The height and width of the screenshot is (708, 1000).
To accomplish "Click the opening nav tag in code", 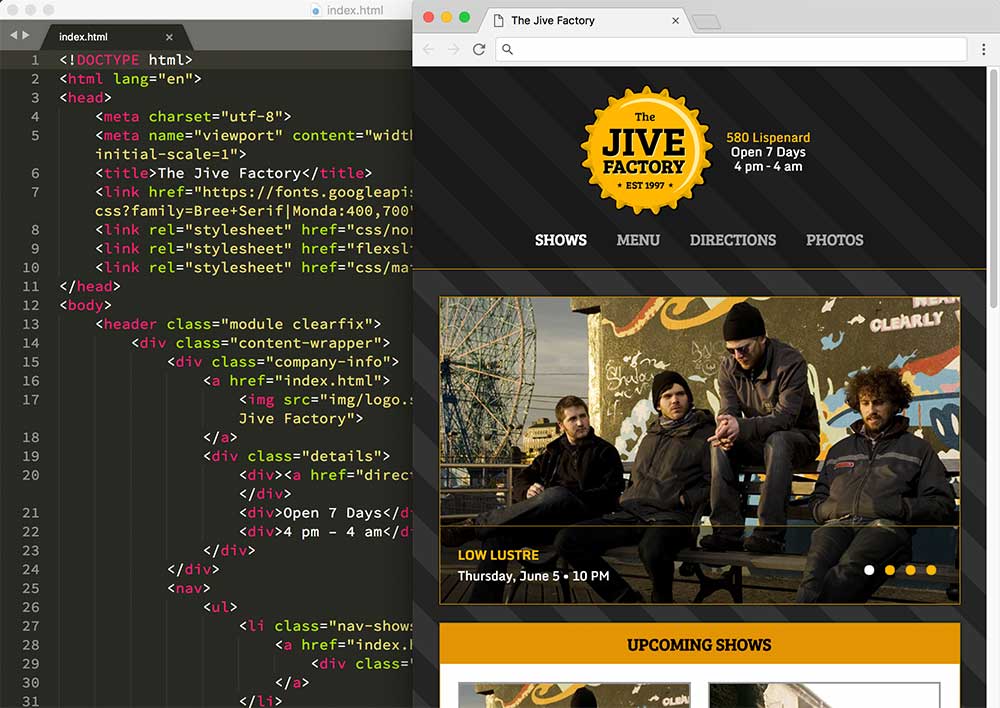I will click(189, 588).
